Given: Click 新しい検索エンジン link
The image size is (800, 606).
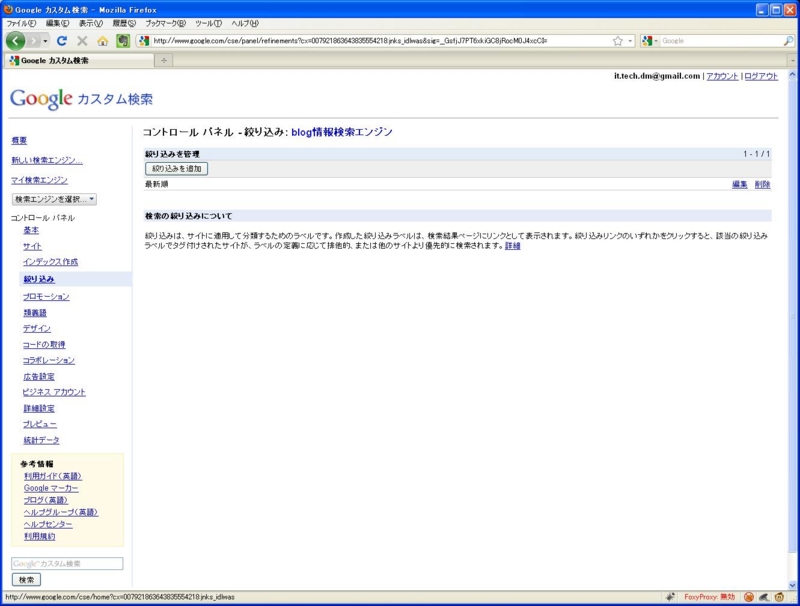Looking at the screenshot, I should click(47, 160).
